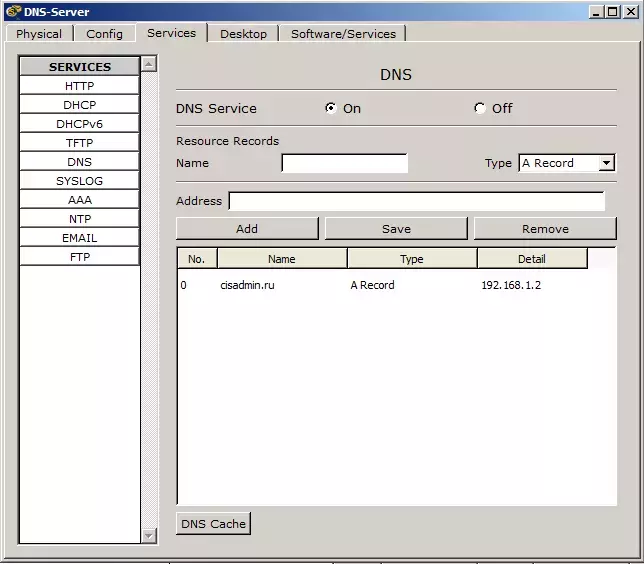The image size is (644, 564).
Task: Open DHCPv6 service settings
Action: [x=80, y=124]
